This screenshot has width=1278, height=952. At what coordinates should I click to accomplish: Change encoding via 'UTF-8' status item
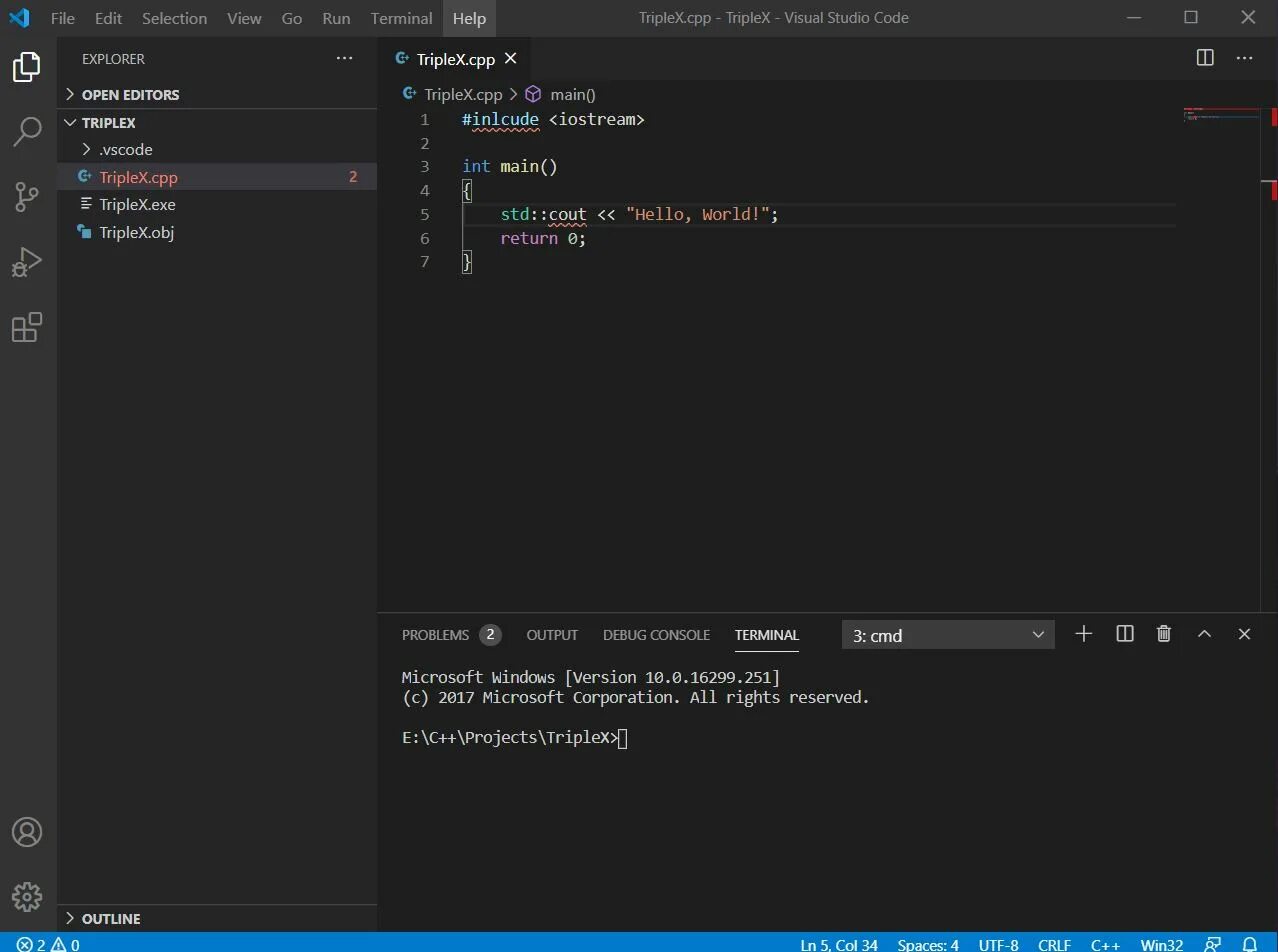tap(998, 944)
